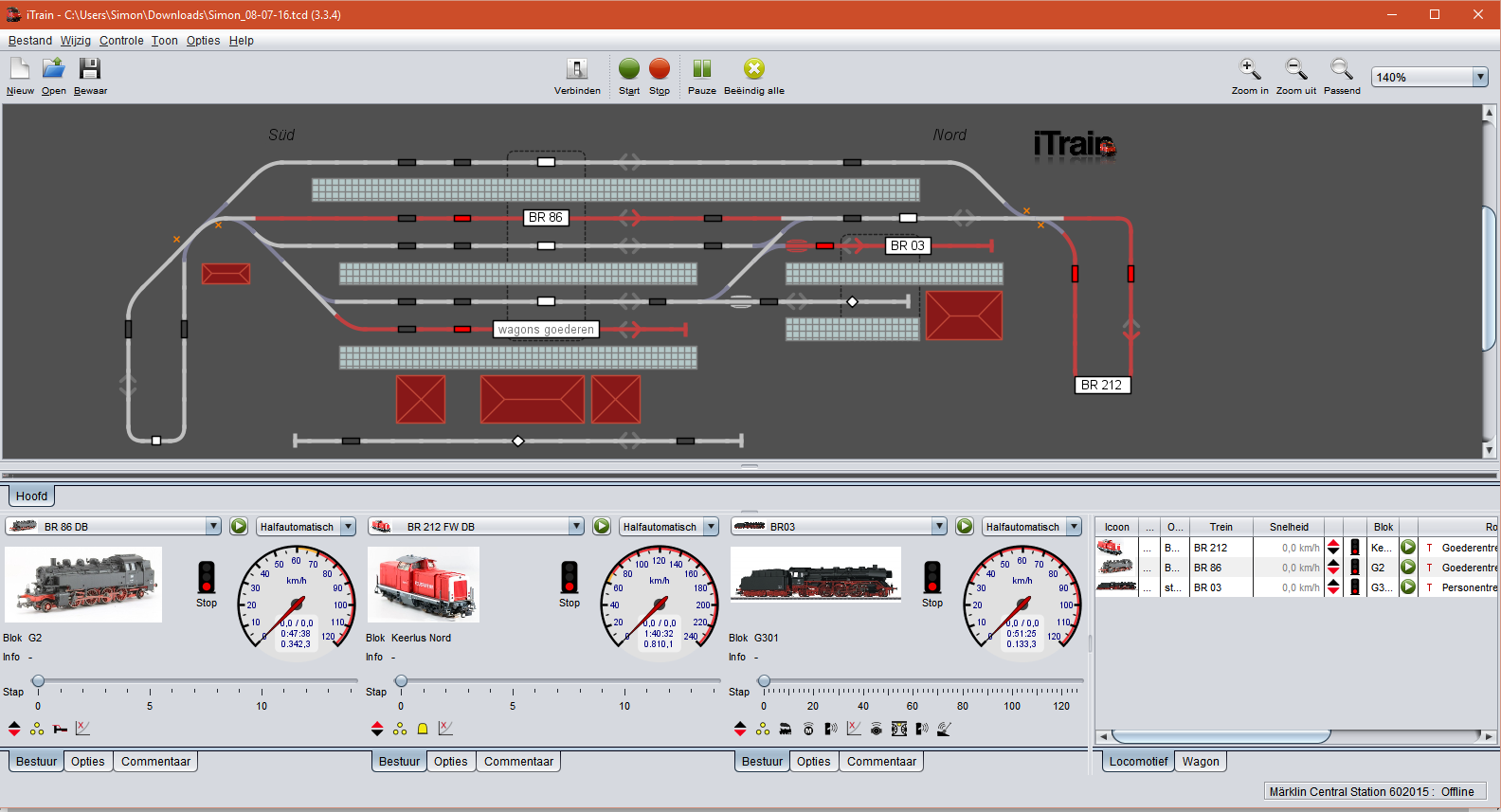Open the BR03 locomotive selector dropdown
This screenshot has height=812, width=1501.
pos(840,527)
